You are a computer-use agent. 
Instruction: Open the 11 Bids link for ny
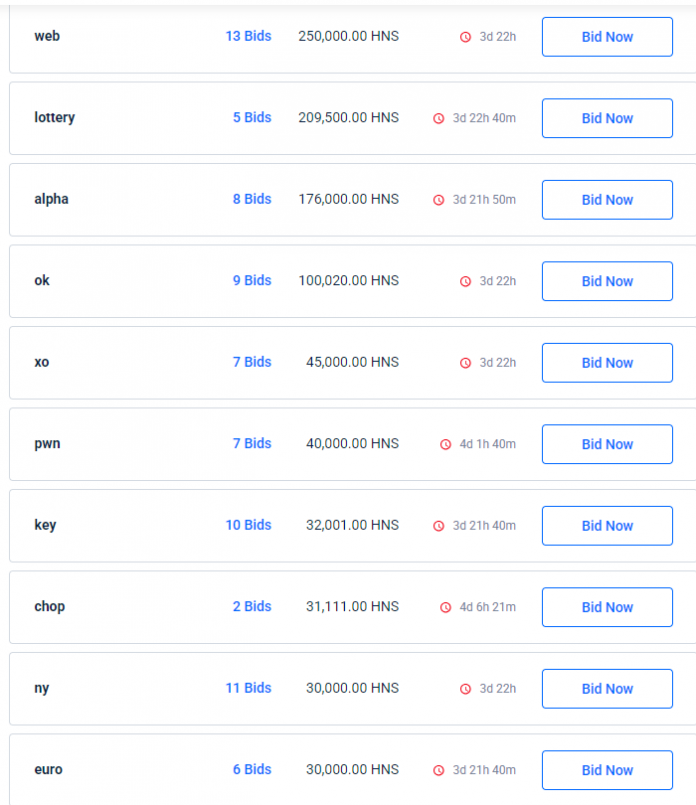coord(248,688)
